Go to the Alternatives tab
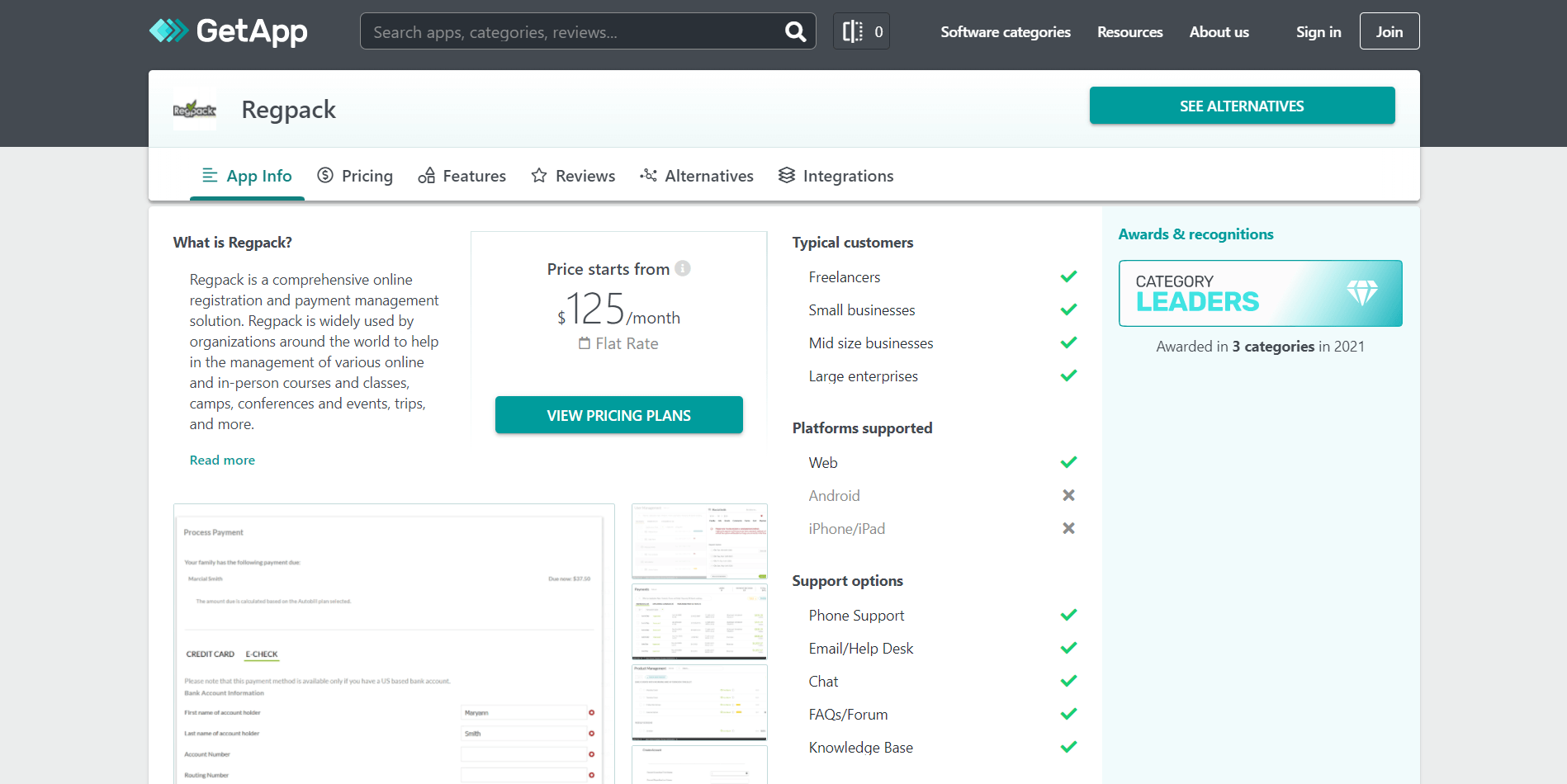 pyautogui.click(x=697, y=176)
